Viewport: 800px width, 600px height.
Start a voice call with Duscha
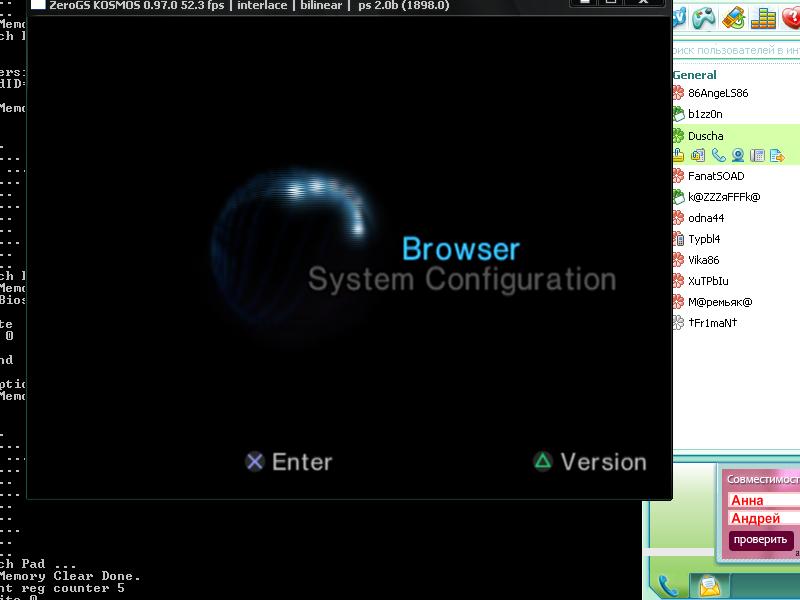point(718,155)
